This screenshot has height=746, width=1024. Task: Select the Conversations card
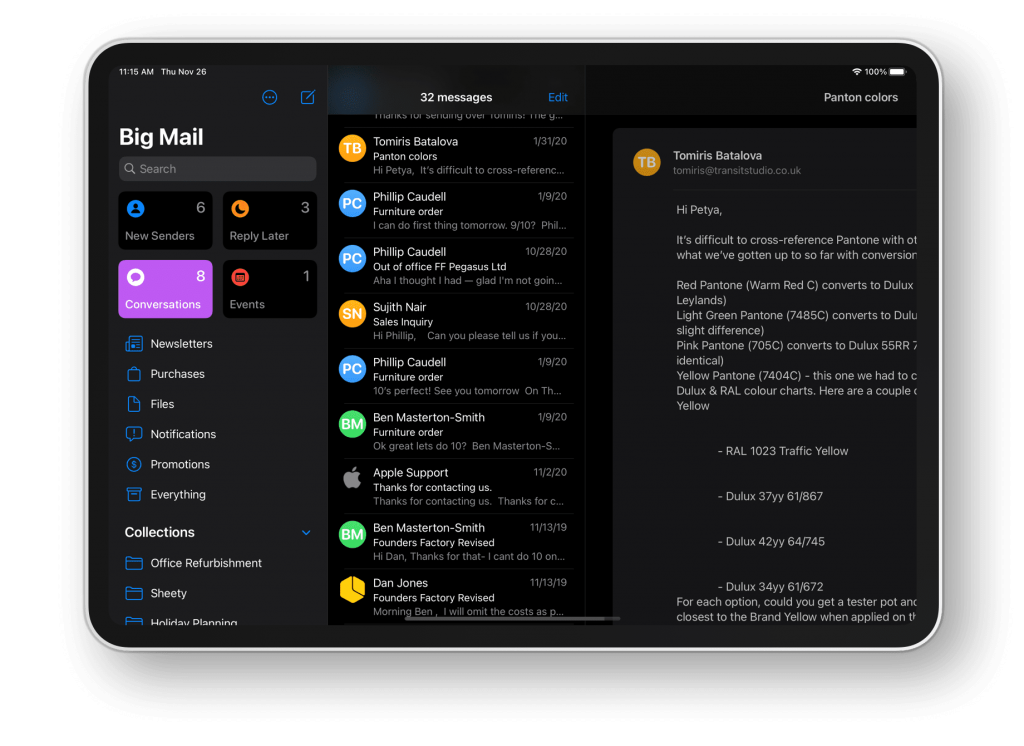tap(165, 289)
